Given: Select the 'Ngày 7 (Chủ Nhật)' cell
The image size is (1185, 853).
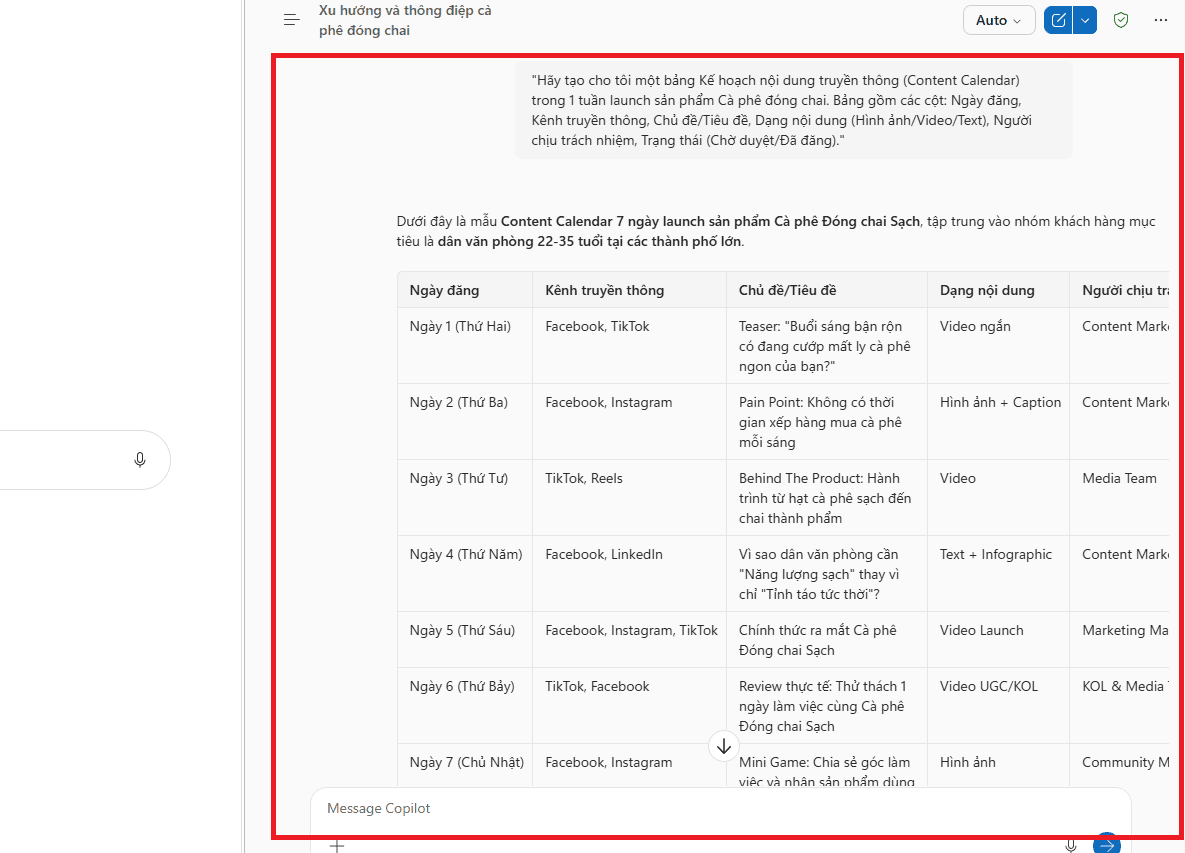Looking at the screenshot, I should point(465,765).
